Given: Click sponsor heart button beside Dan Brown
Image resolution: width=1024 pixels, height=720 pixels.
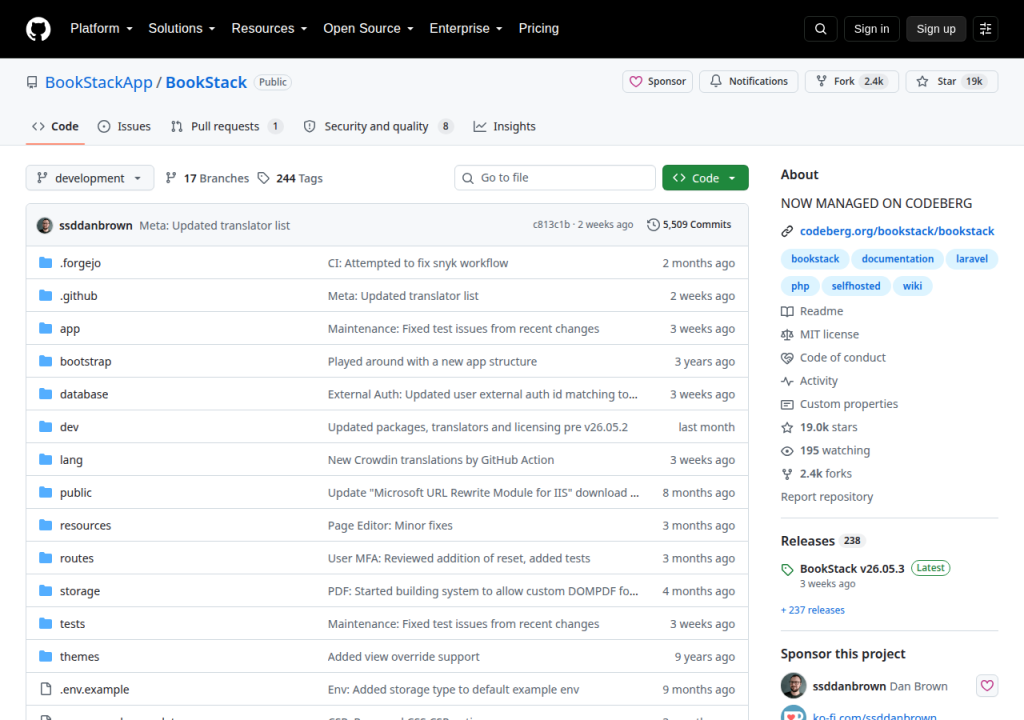Looking at the screenshot, I should click(x=987, y=685).
